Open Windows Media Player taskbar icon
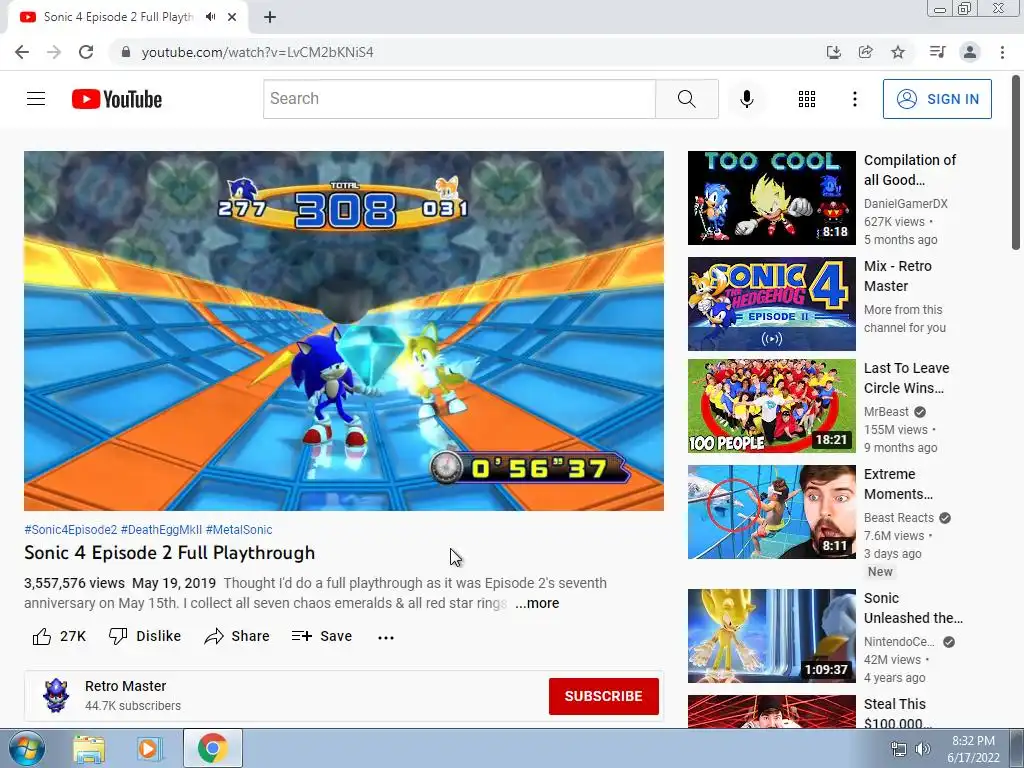 tap(150, 749)
